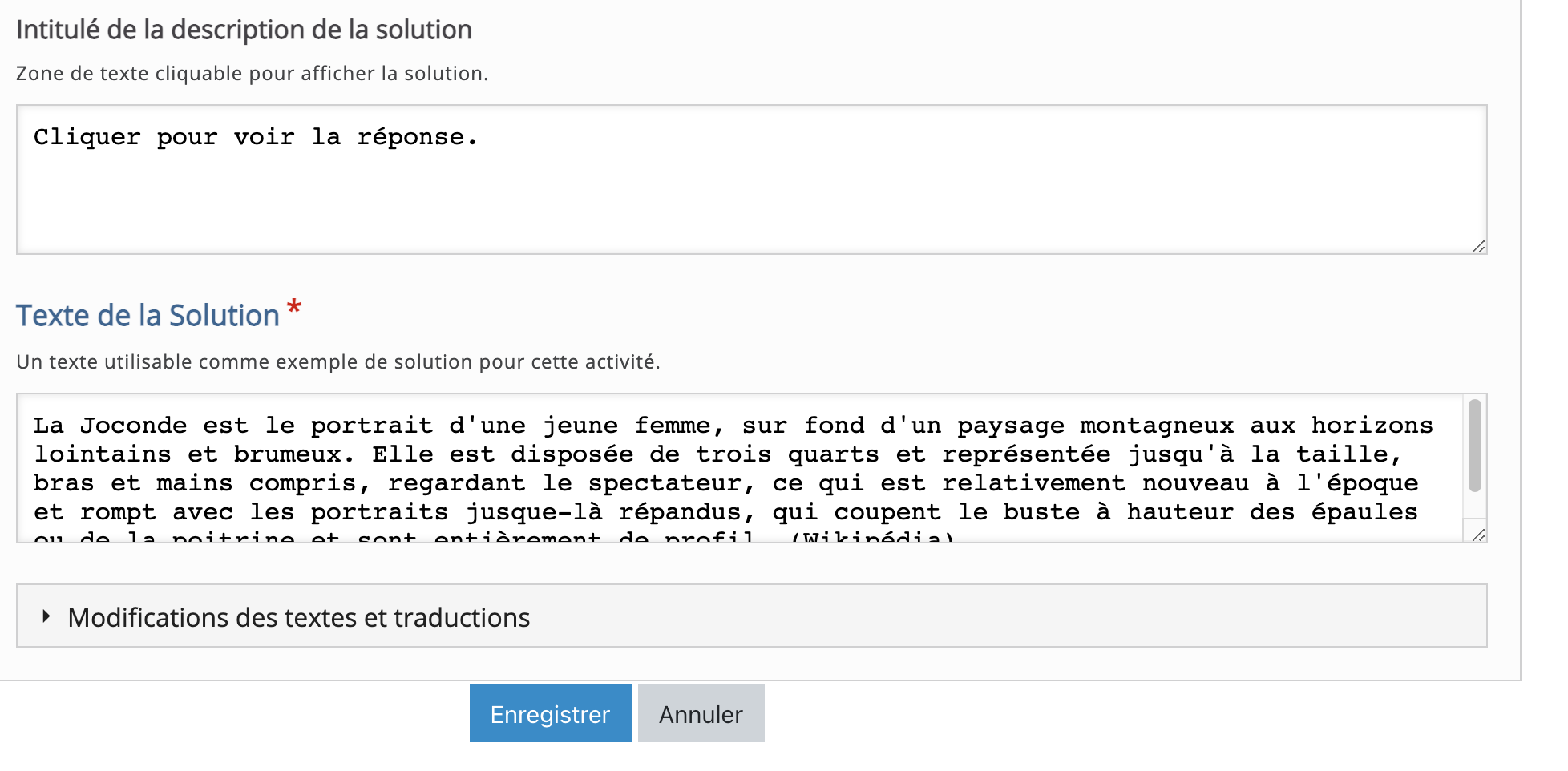Click the solution text area scrollbar thumb
The height and width of the screenshot is (771, 1568).
(1475, 445)
